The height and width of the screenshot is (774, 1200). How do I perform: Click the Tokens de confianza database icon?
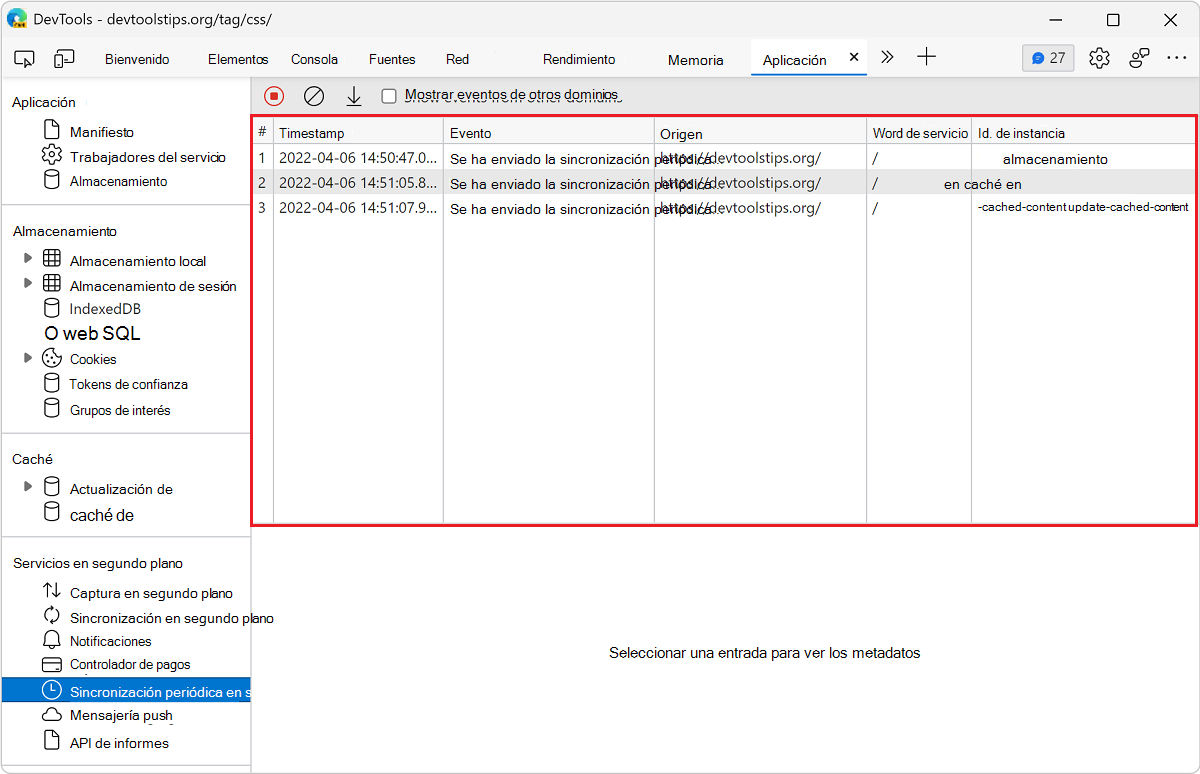coord(52,383)
